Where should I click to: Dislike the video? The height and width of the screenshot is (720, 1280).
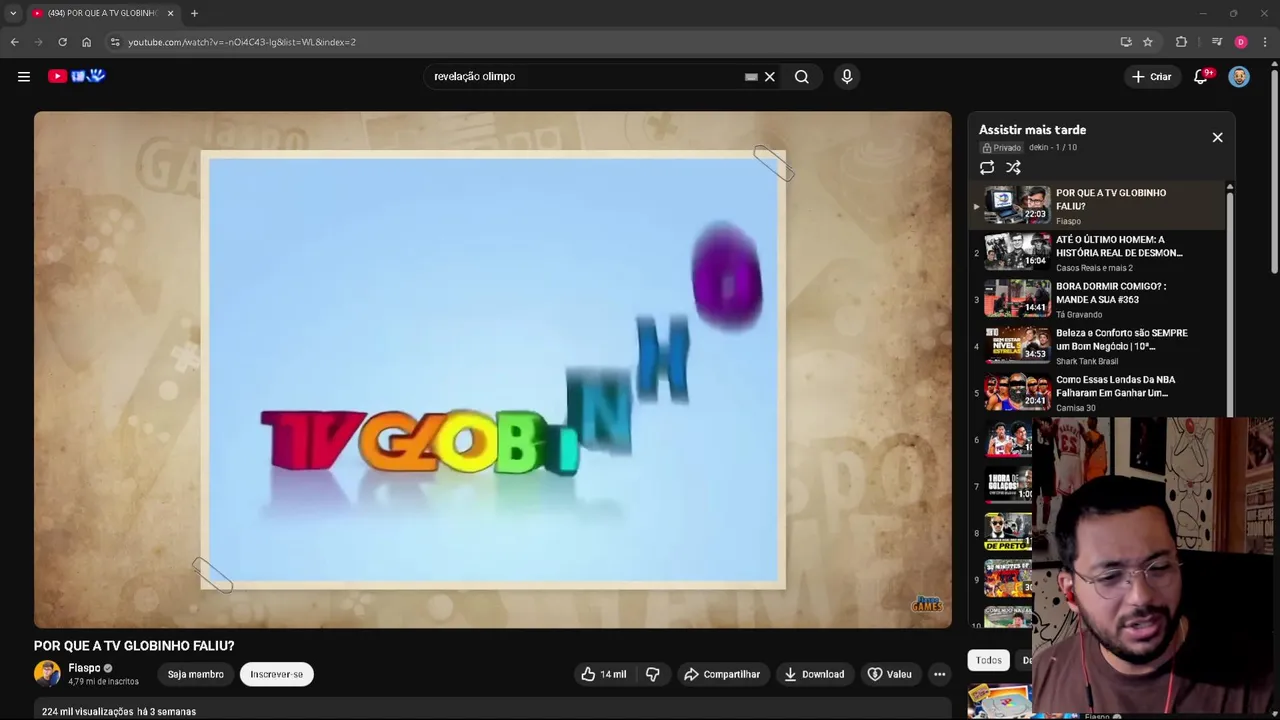pyautogui.click(x=652, y=674)
